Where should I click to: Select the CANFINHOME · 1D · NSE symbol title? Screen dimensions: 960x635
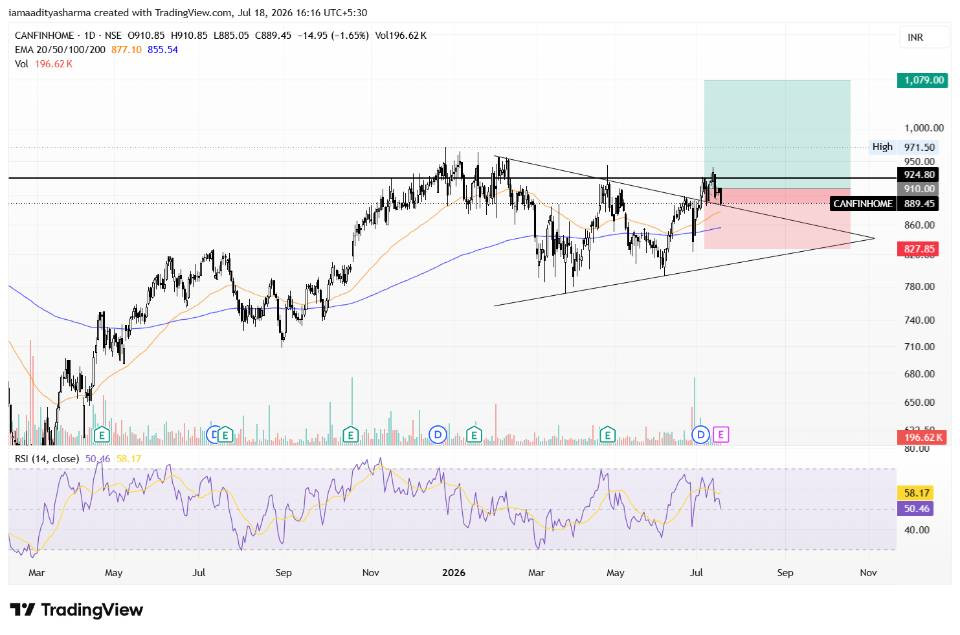click(68, 36)
